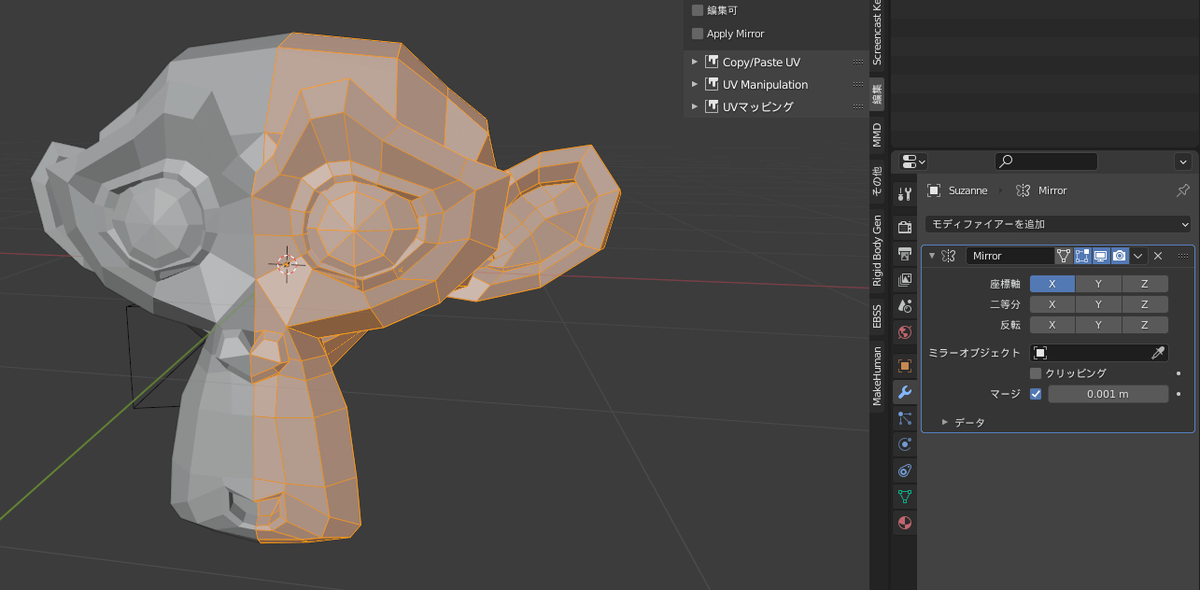1200x590 pixels.
Task: Open the Output Properties printer icon
Action: tap(905, 252)
